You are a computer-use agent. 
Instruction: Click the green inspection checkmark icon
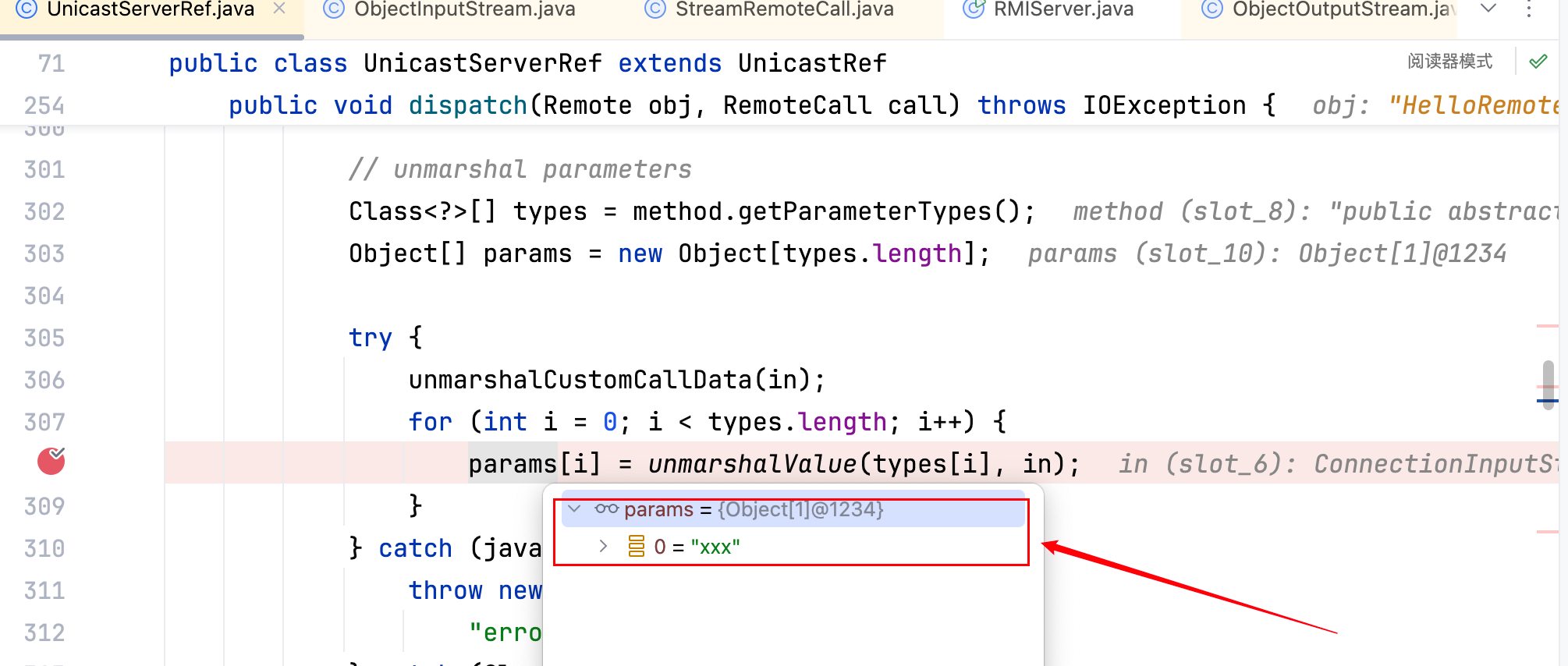coord(1538,62)
